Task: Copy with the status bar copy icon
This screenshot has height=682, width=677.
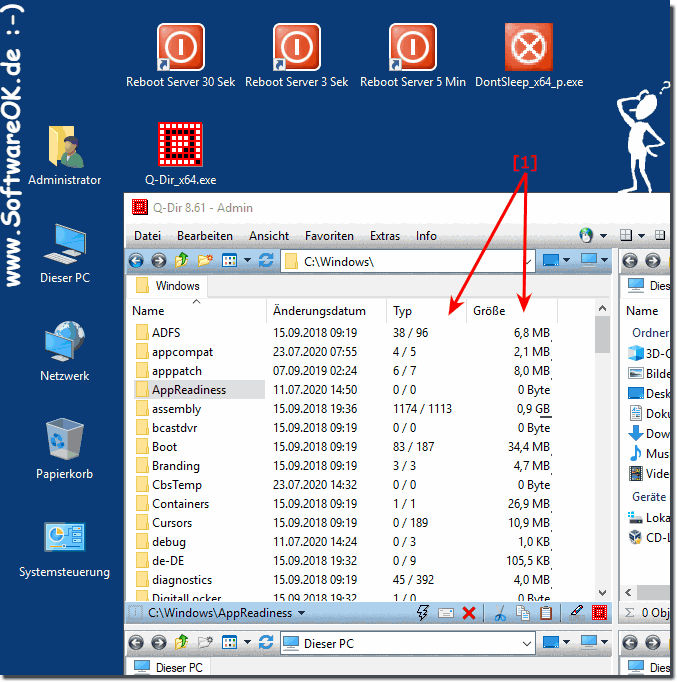Action: coord(523,613)
